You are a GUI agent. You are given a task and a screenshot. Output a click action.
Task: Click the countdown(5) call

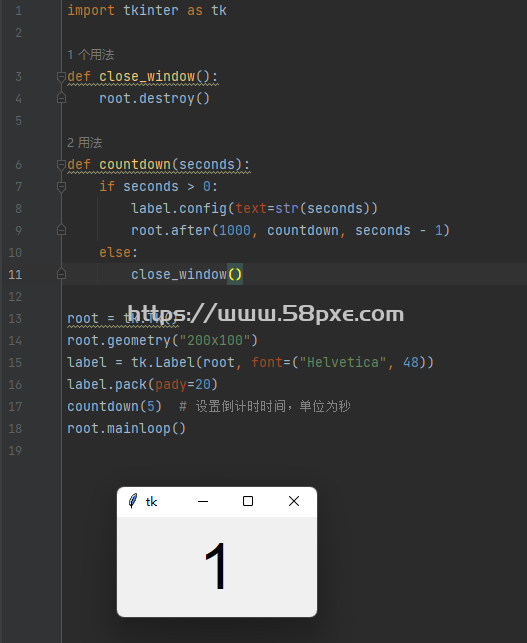pyautogui.click(x=114, y=406)
